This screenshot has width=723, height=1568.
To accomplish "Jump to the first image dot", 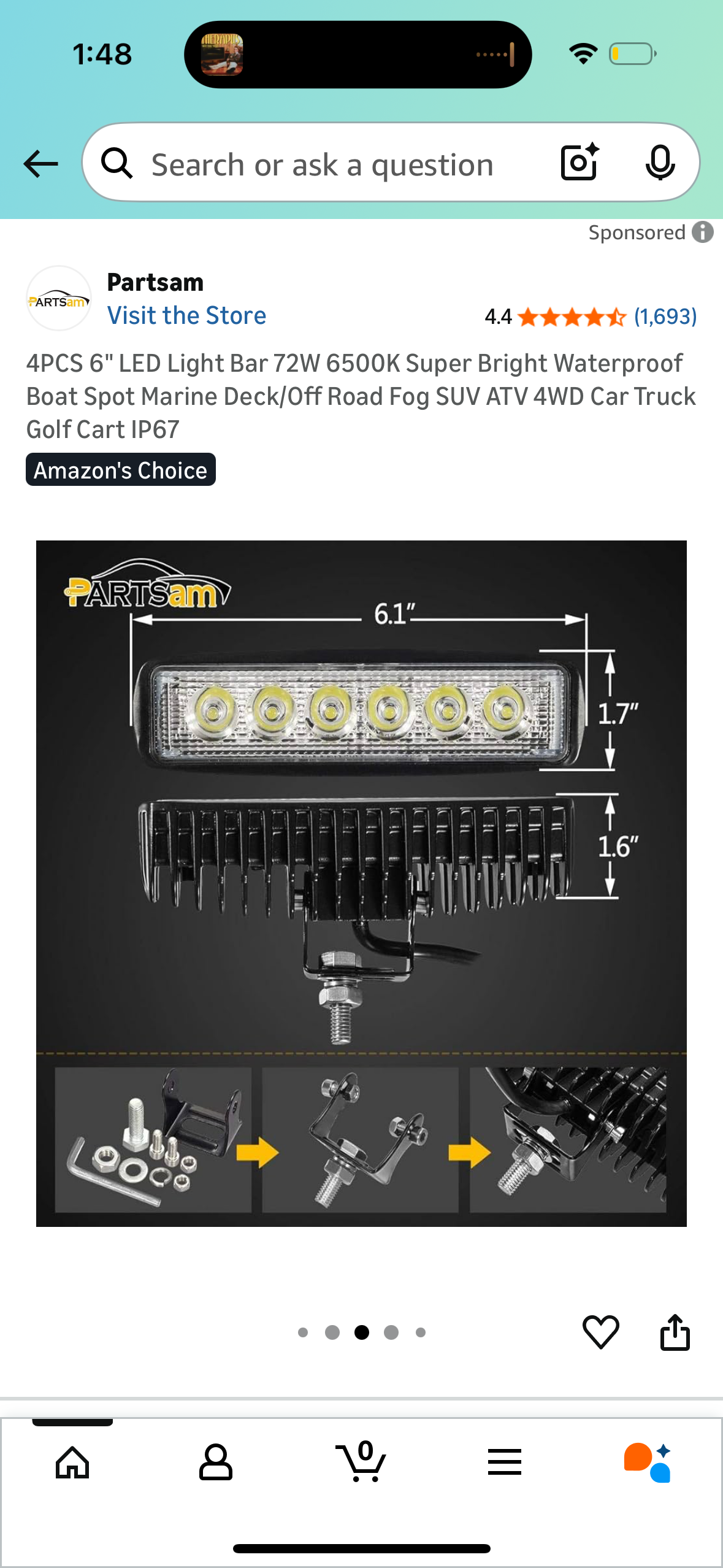I will pos(303,1332).
